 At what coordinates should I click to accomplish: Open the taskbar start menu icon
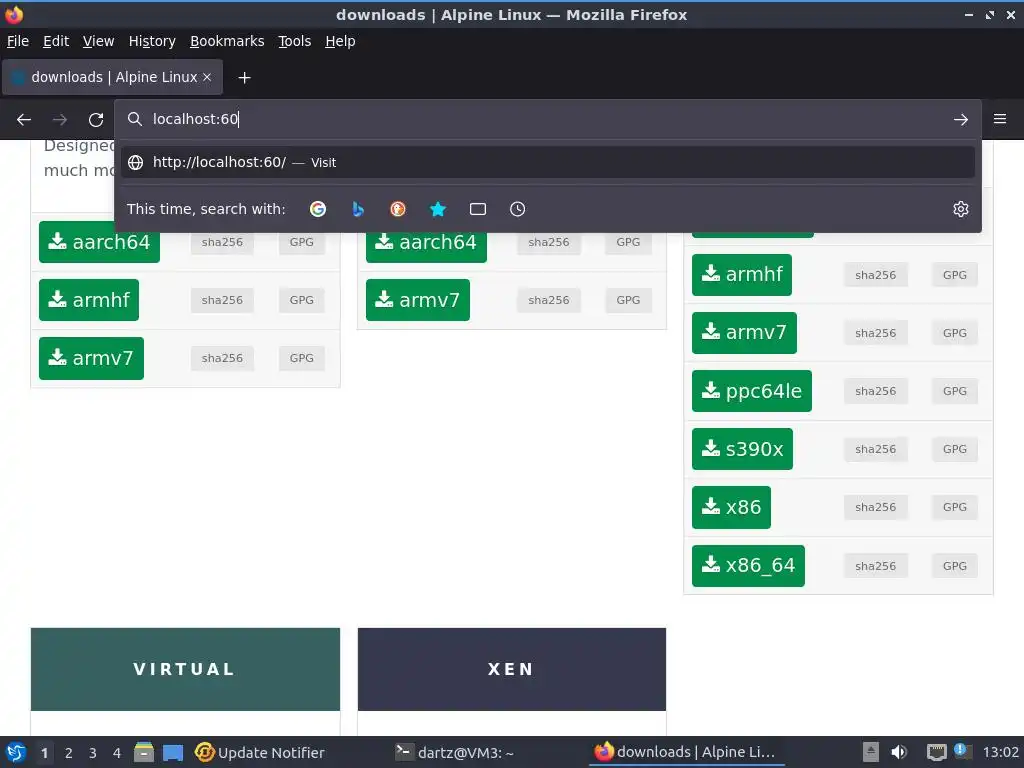(16, 752)
